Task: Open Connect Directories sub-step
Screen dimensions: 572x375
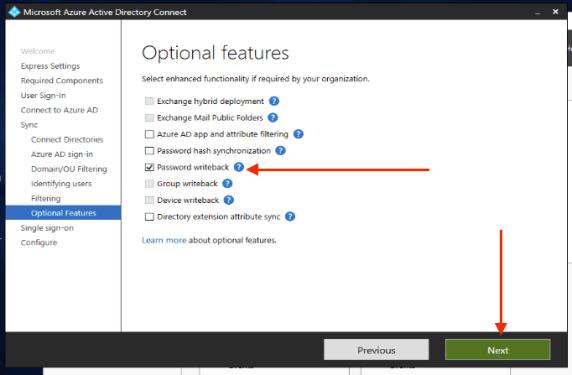Action: [67, 140]
